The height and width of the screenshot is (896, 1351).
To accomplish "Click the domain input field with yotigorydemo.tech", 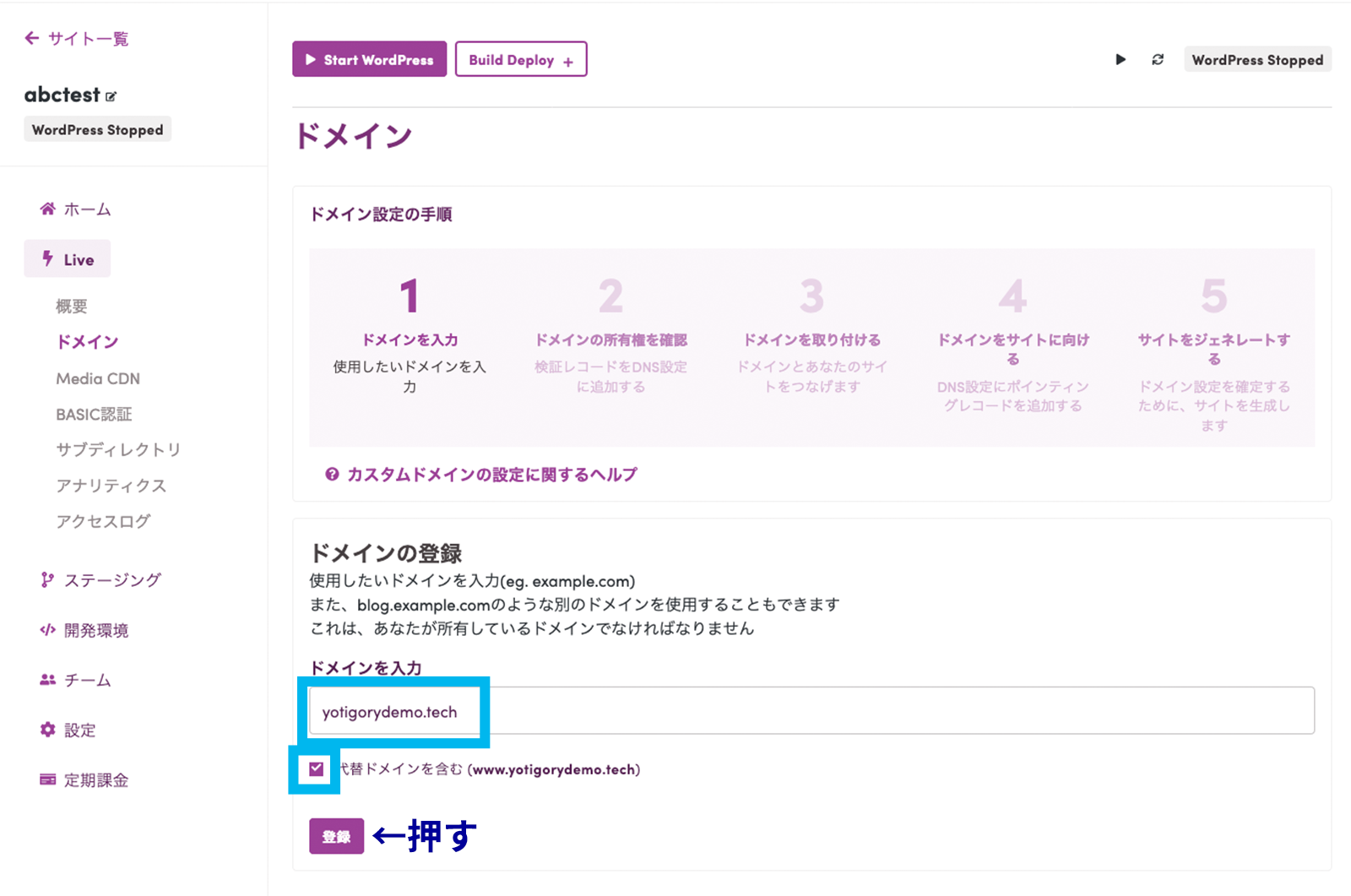I will (811, 710).
